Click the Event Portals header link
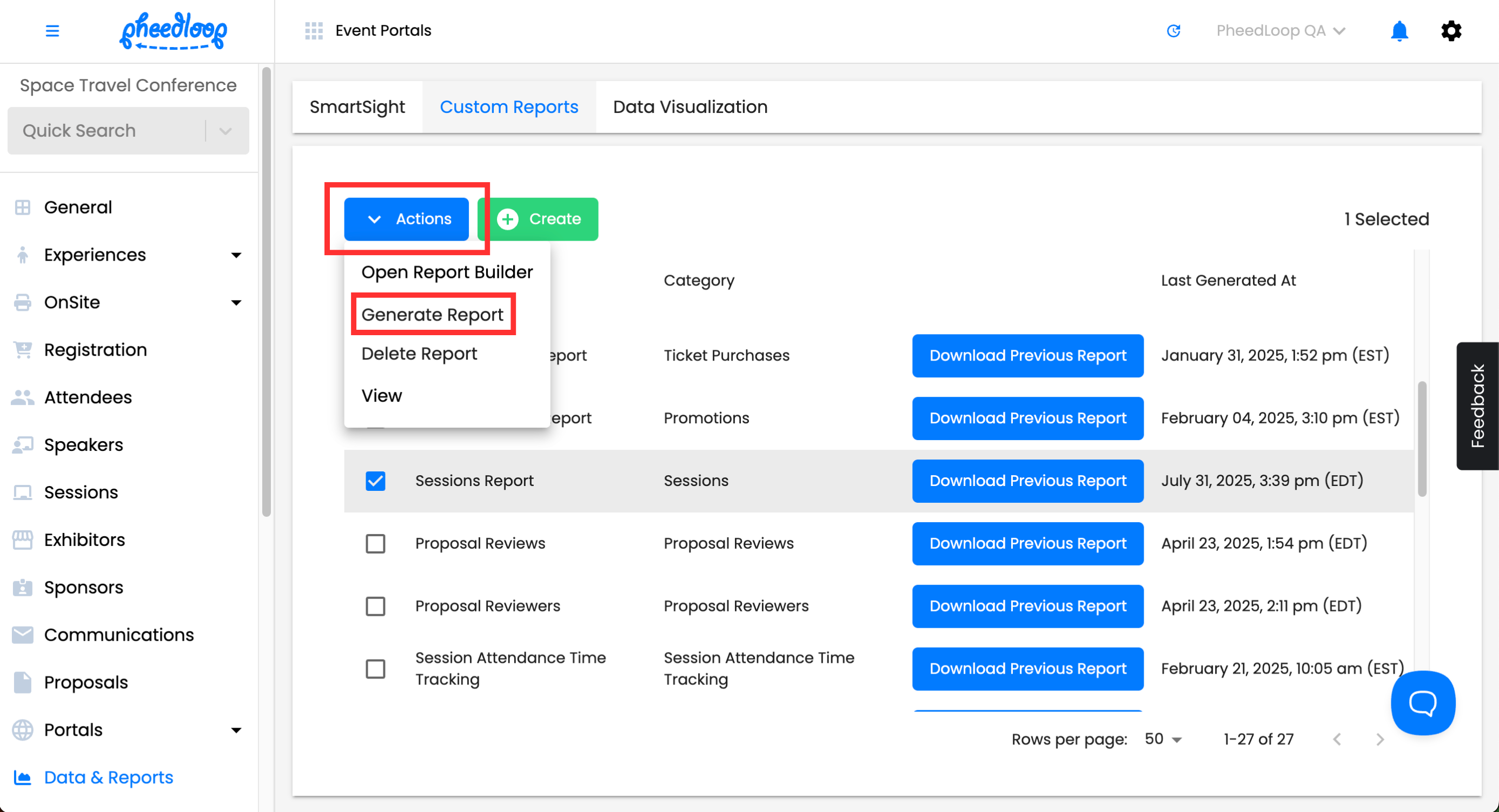 [x=383, y=30]
